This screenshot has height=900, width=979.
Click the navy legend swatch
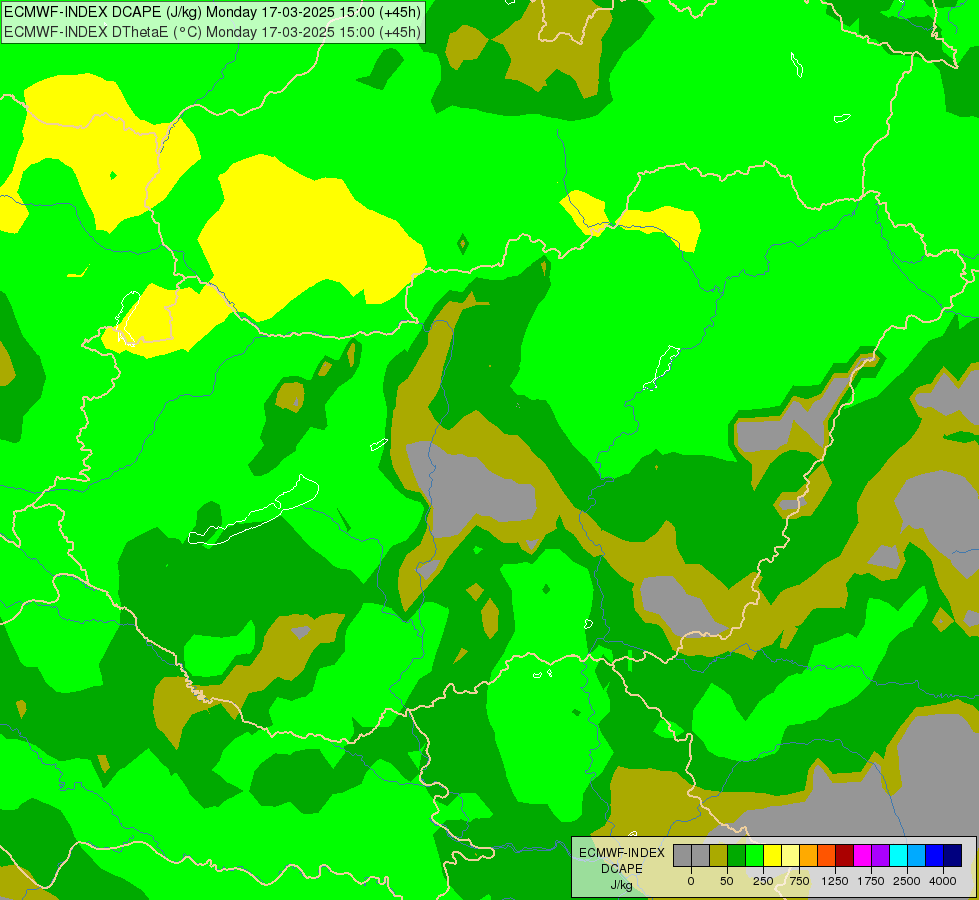(x=953, y=855)
